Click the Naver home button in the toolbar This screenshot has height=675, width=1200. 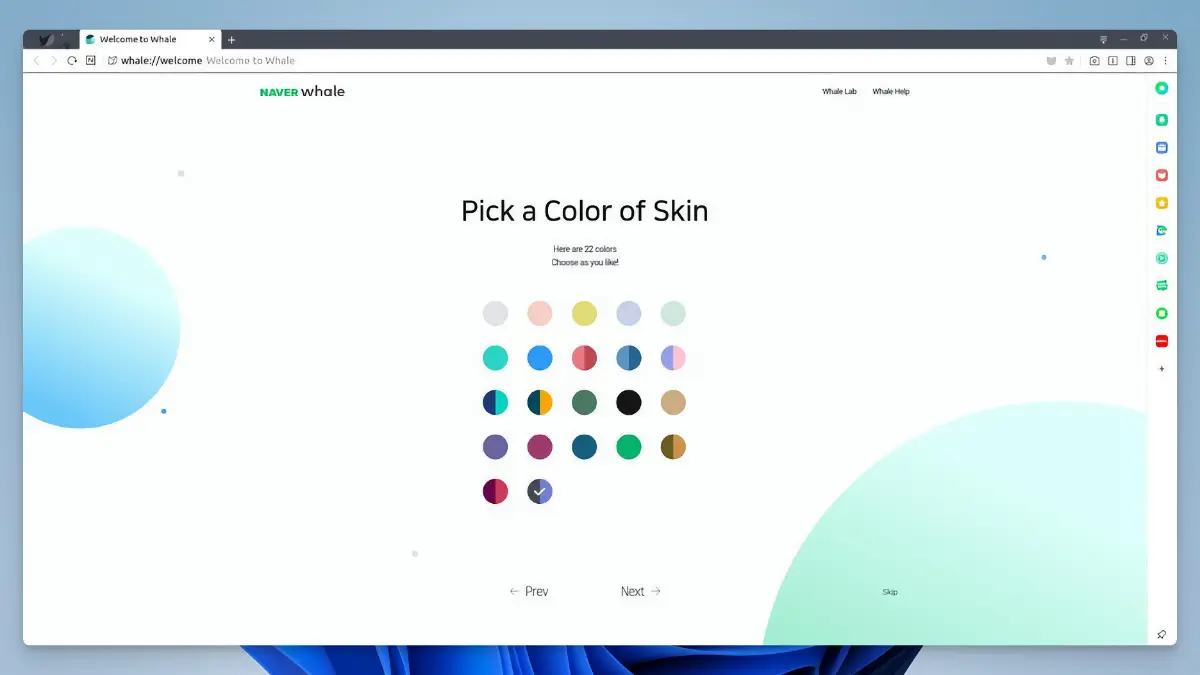(x=91, y=61)
